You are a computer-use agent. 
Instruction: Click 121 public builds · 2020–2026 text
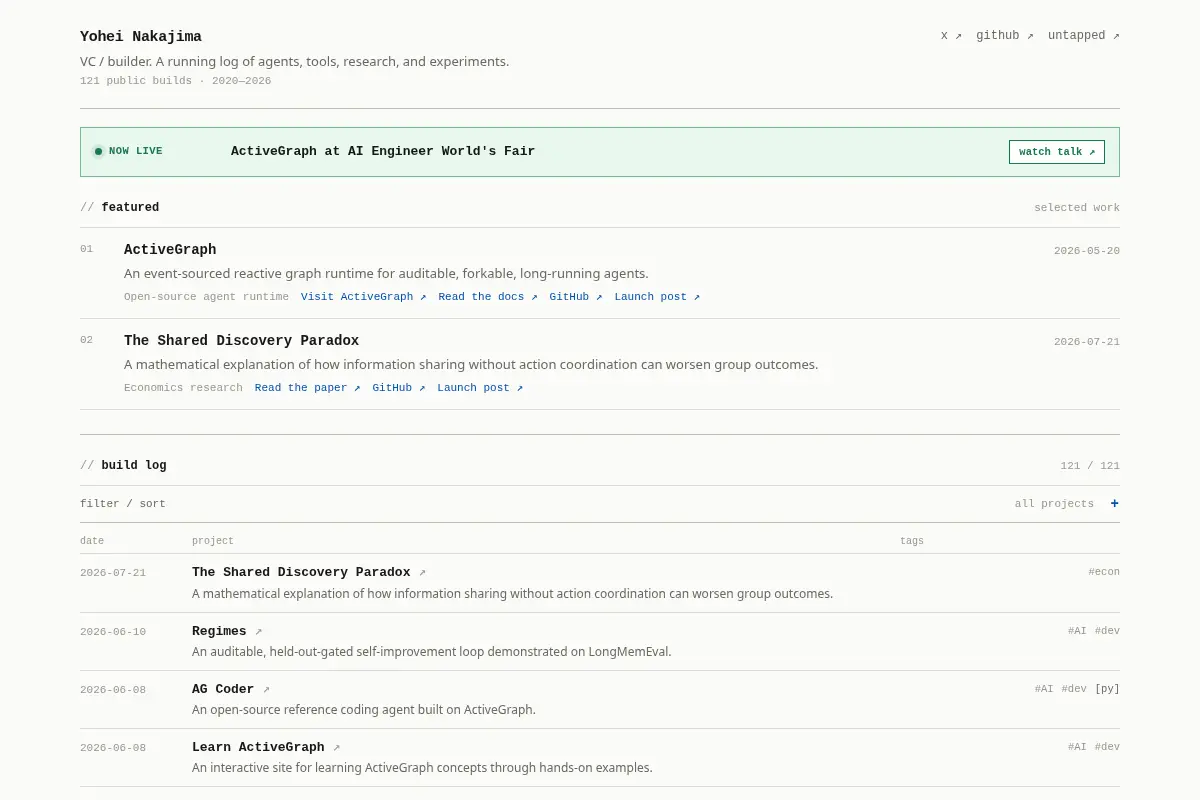[x=175, y=81]
